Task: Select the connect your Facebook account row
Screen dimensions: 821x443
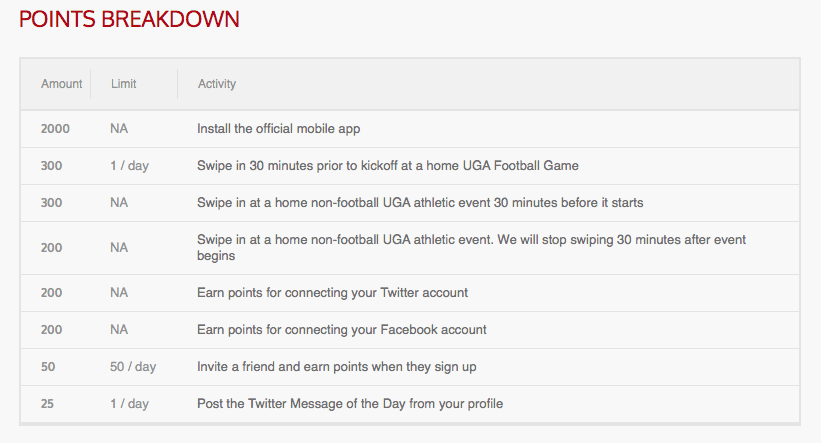Action: click(341, 330)
